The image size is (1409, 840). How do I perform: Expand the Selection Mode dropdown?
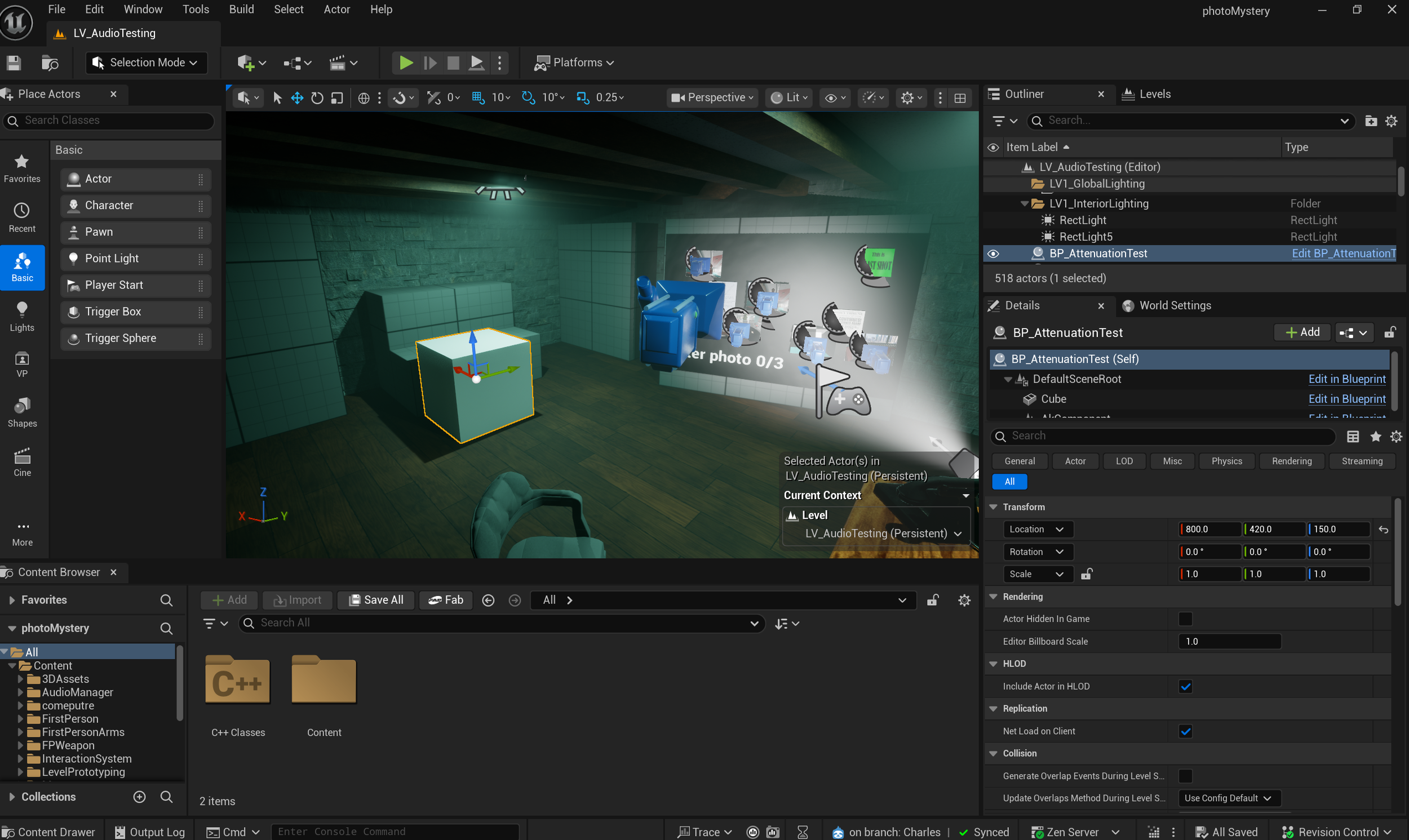click(146, 63)
